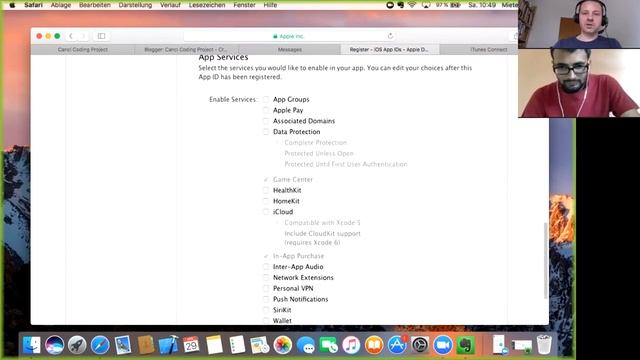Screen dimensions: 640x360
Task: Open Launchpad rocket icon in Dock
Action: [x=77, y=345]
